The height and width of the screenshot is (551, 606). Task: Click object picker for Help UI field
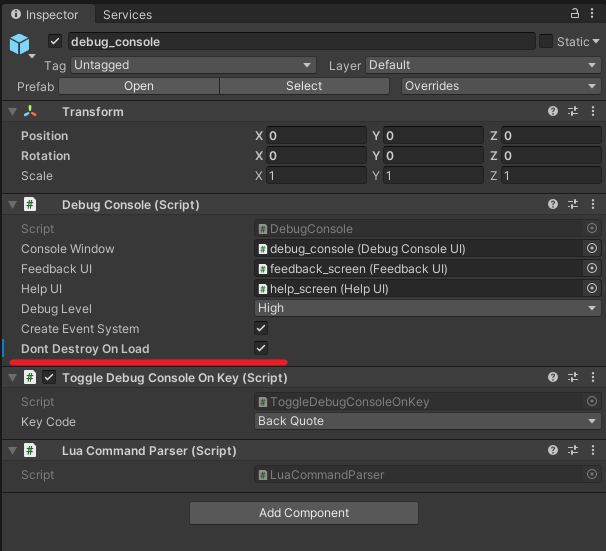point(592,289)
